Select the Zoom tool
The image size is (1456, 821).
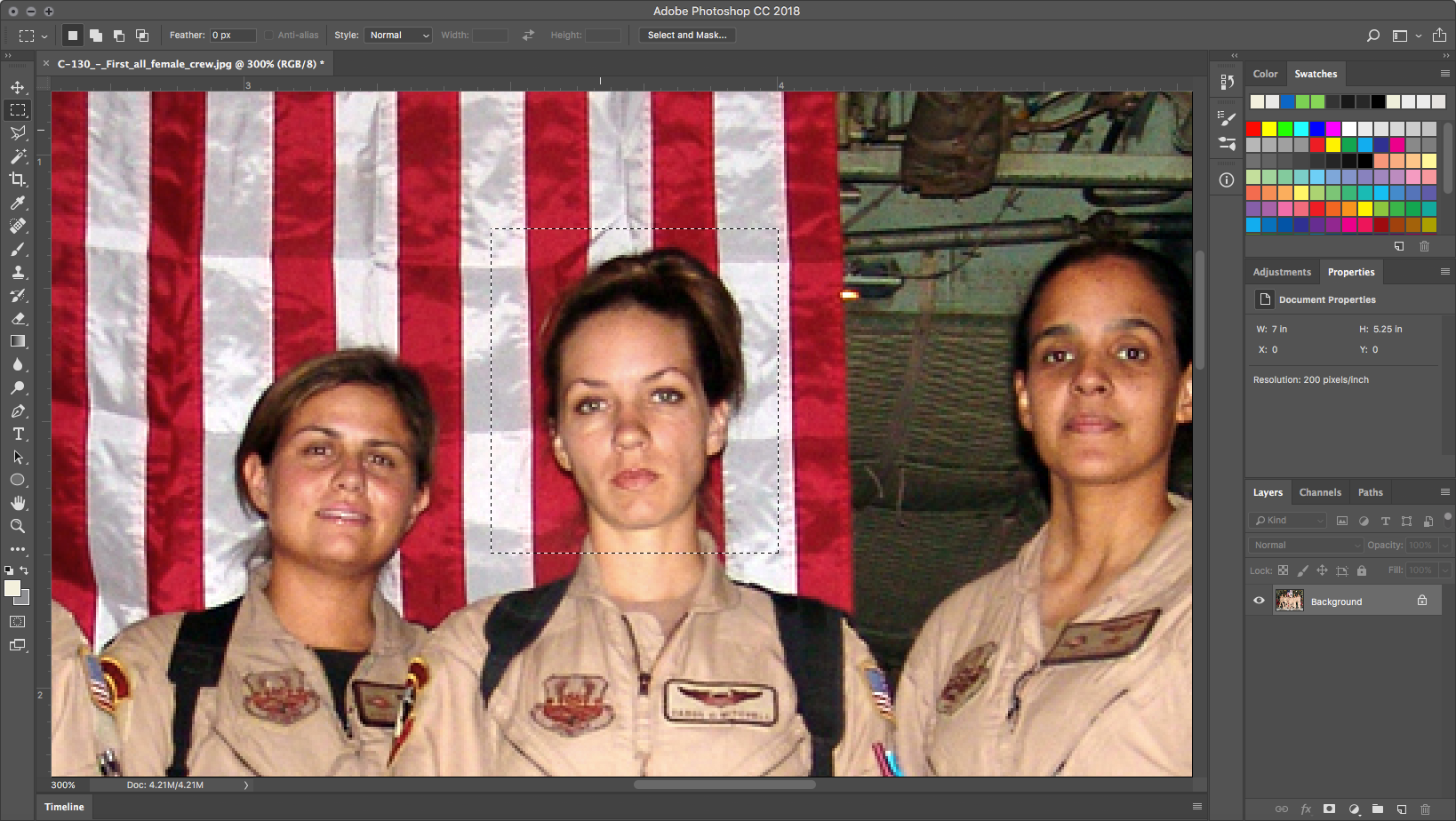18,526
